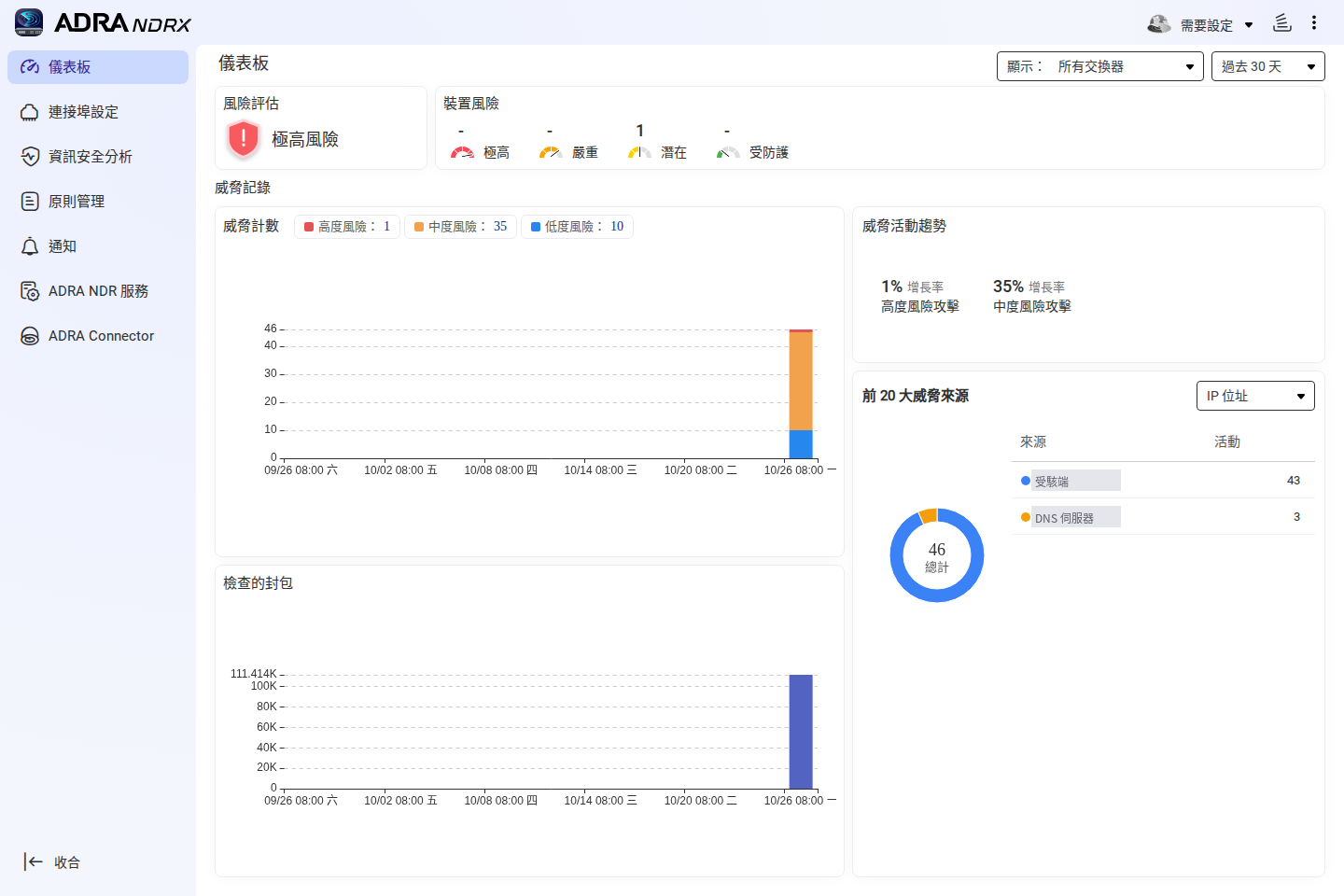Viewport: 1344px width, 896px height.
Task: Collapse the sidebar with 收合 arrow icon
Action: (x=34, y=861)
